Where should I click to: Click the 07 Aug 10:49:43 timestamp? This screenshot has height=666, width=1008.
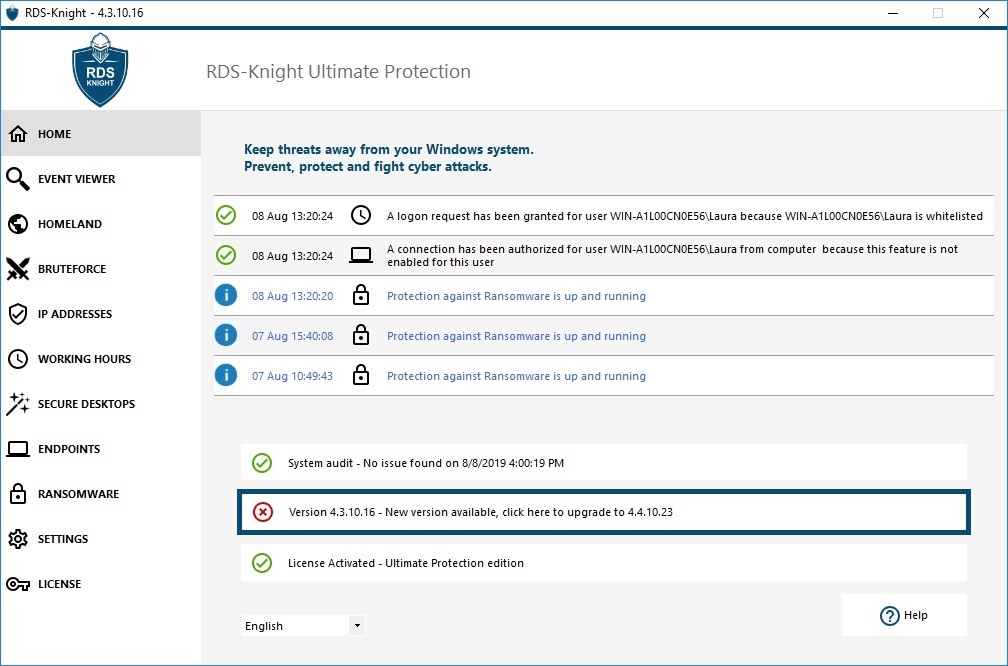[x=292, y=376]
